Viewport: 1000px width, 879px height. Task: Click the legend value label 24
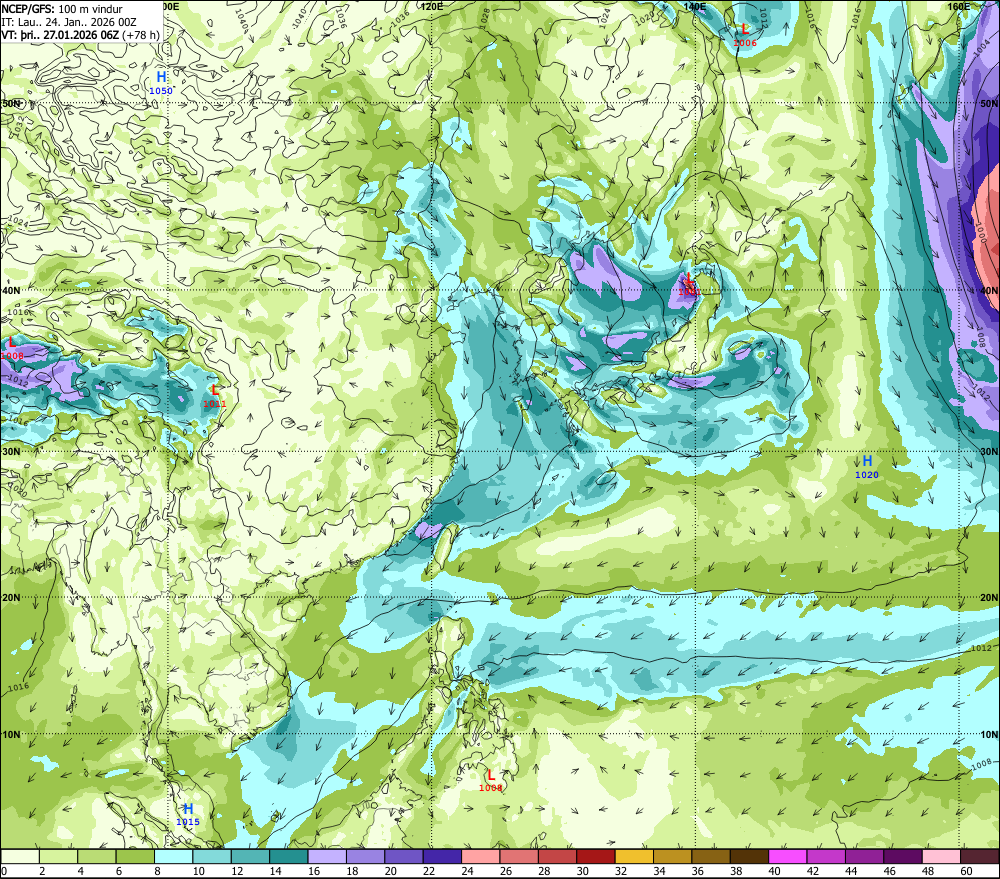pos(467,871)
